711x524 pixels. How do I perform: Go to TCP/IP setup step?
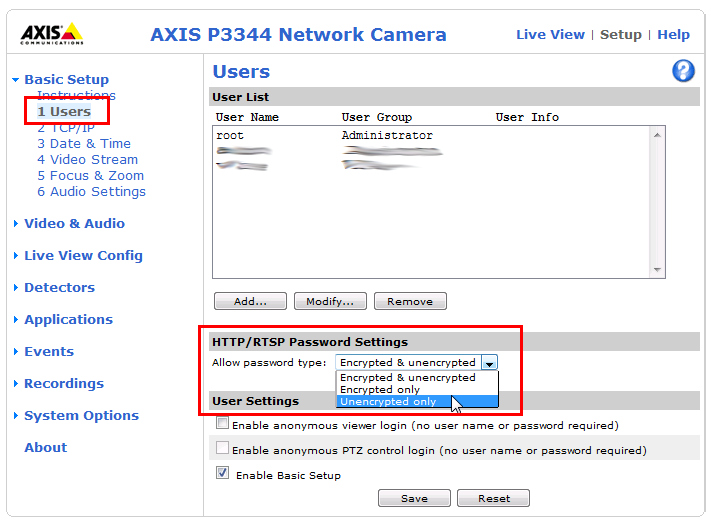click(x=66, y=128)
